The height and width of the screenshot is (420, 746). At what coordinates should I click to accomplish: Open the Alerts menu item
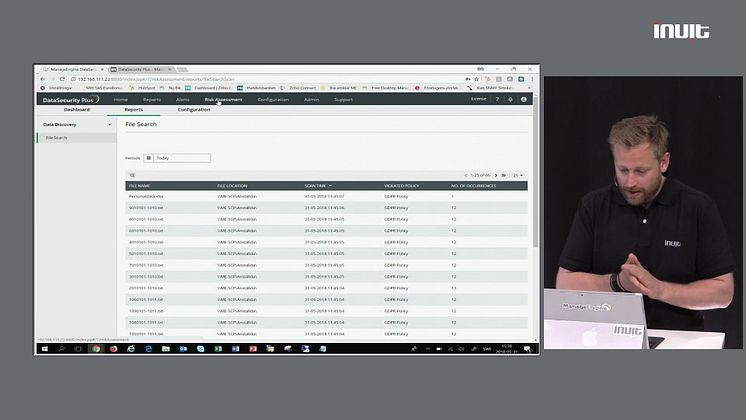click(183, 99)
